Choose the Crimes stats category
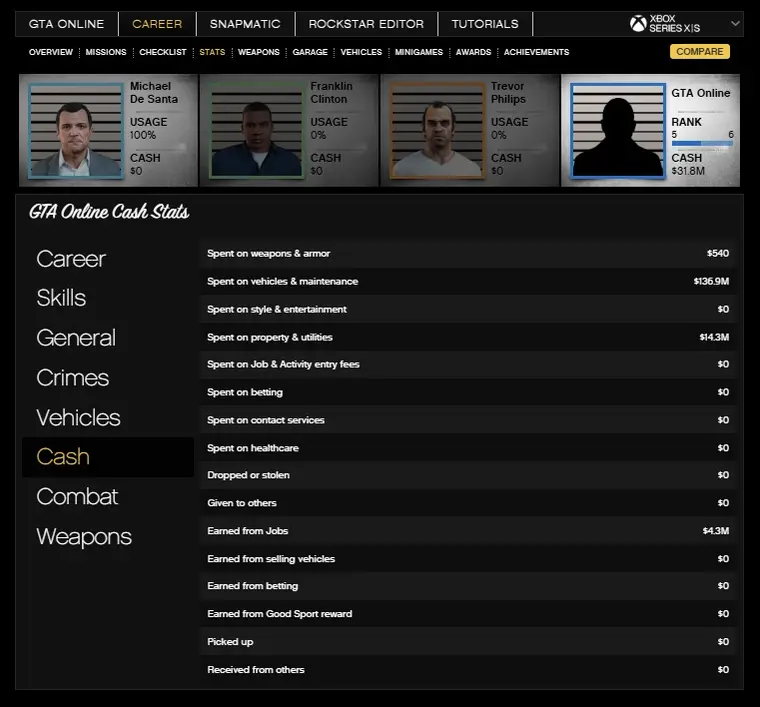This screenshot has height=707, width=760. (72, 378)
